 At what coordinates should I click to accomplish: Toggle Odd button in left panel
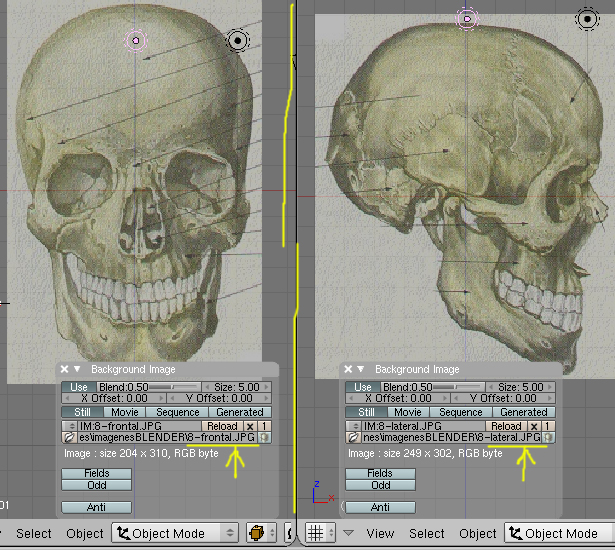(96, 485)
